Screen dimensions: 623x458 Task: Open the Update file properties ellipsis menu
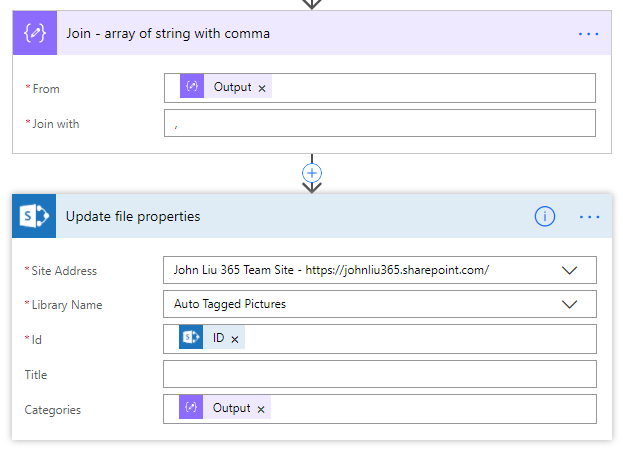589,217
